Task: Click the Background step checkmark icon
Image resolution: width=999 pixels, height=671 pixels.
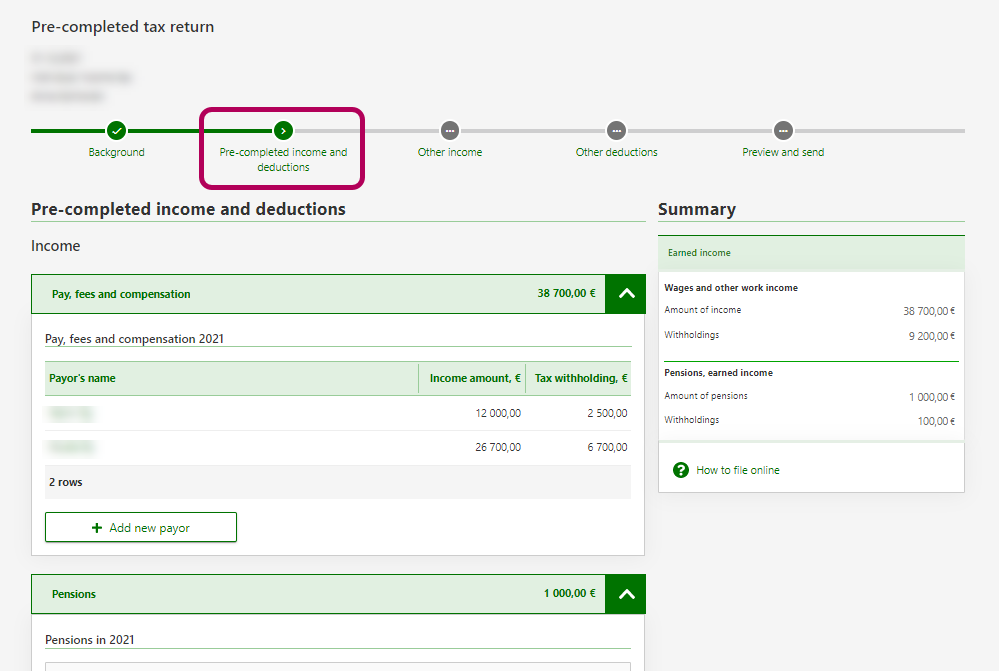Action: pyautogui.click(x=117, y=130)
